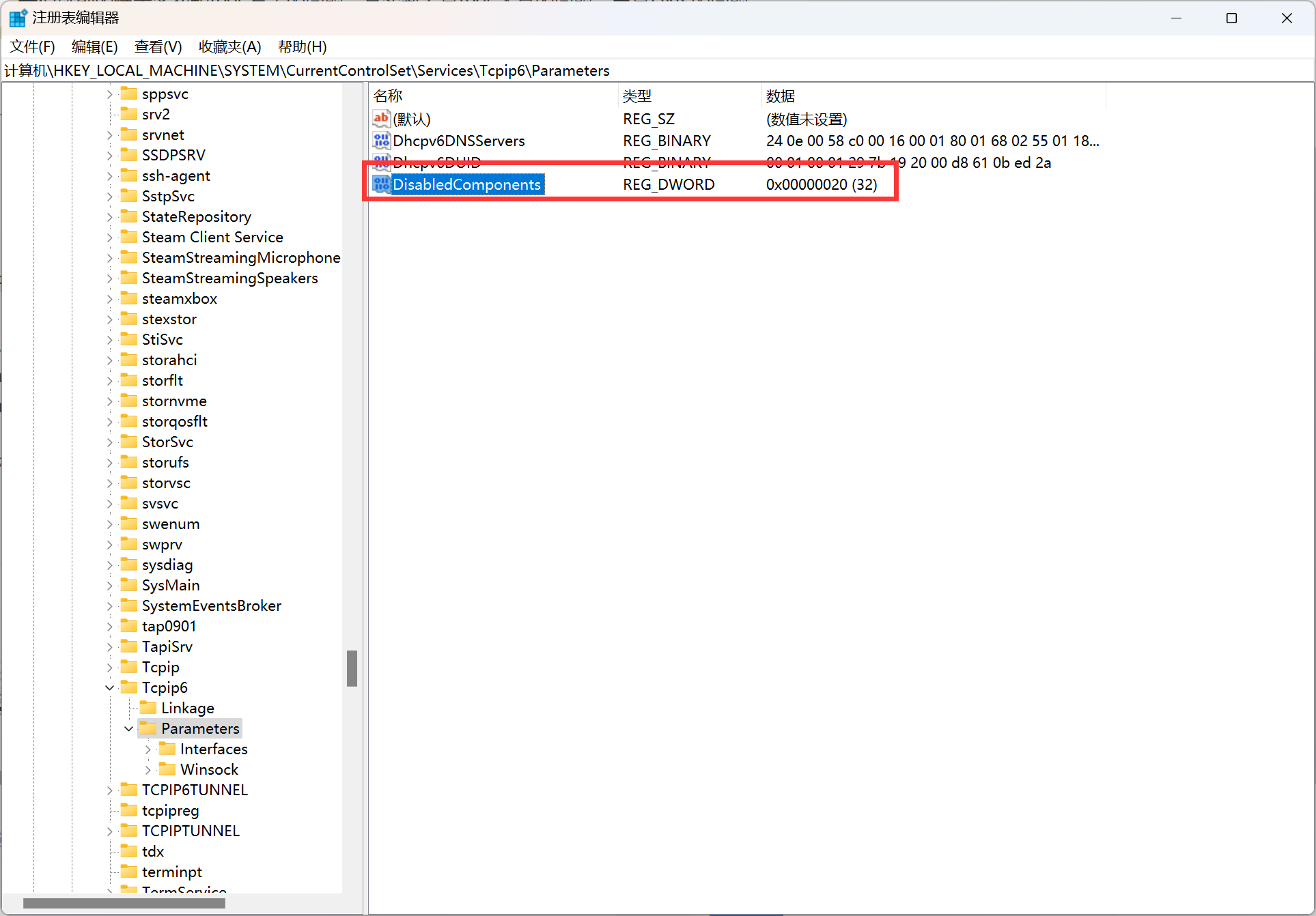Click the Dhcpv6DNSServers binary value icon

(381, 141)
